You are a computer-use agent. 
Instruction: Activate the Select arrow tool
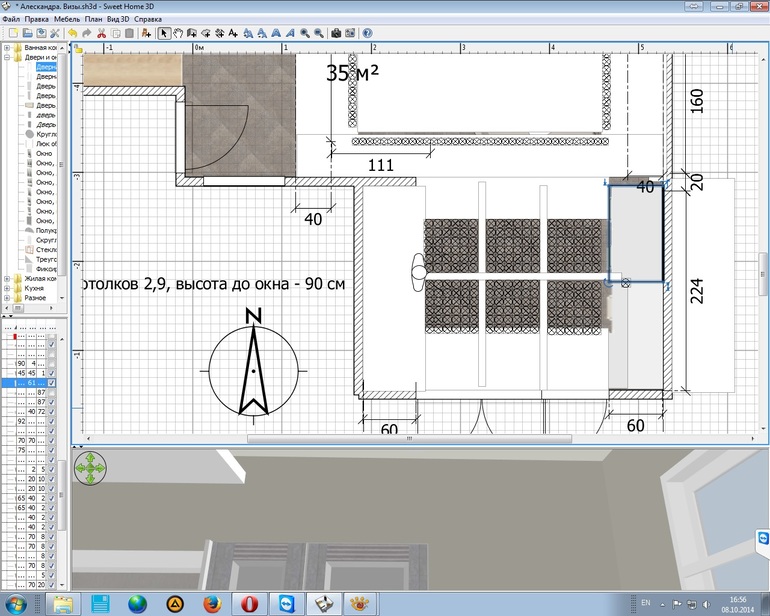click(x=164, y=33)
